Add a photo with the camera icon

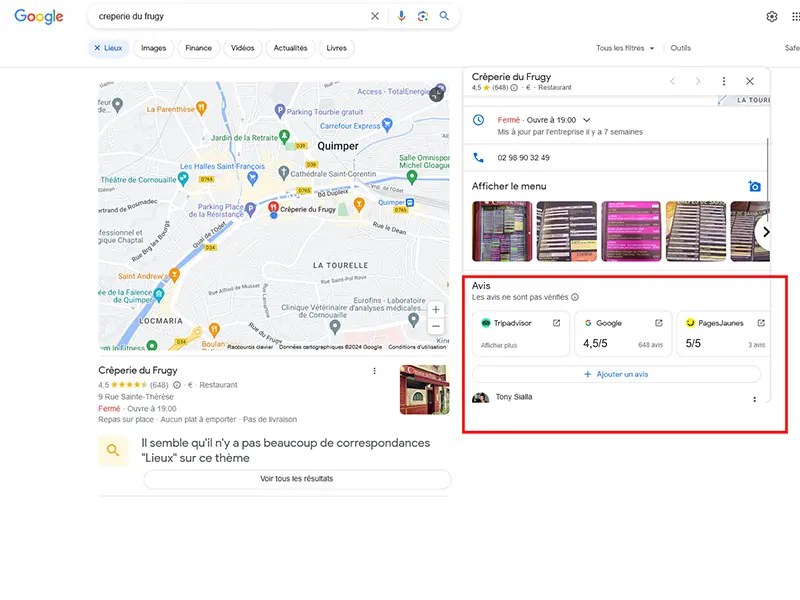point(755,186)
